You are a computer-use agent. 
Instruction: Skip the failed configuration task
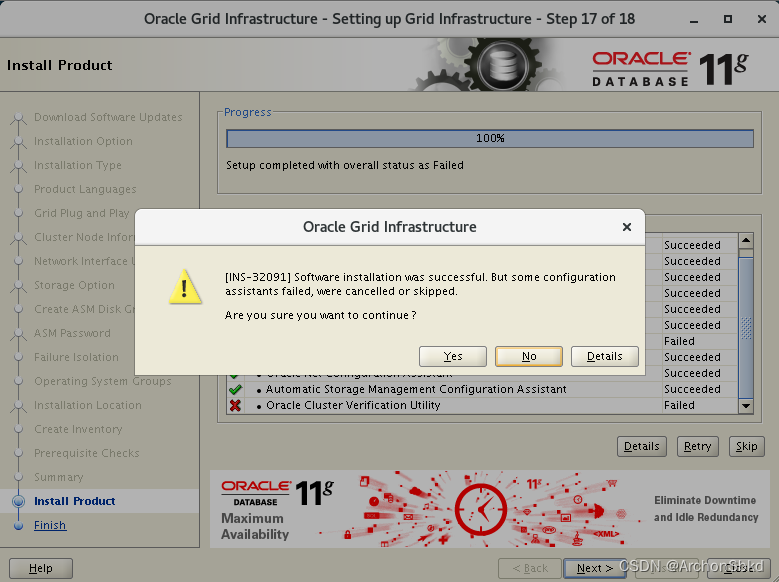[746, 446]
